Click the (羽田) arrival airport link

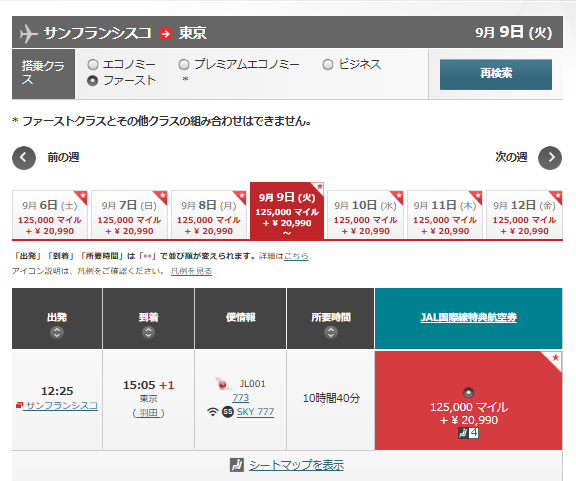pyautogui.click(x=148, y=413)
